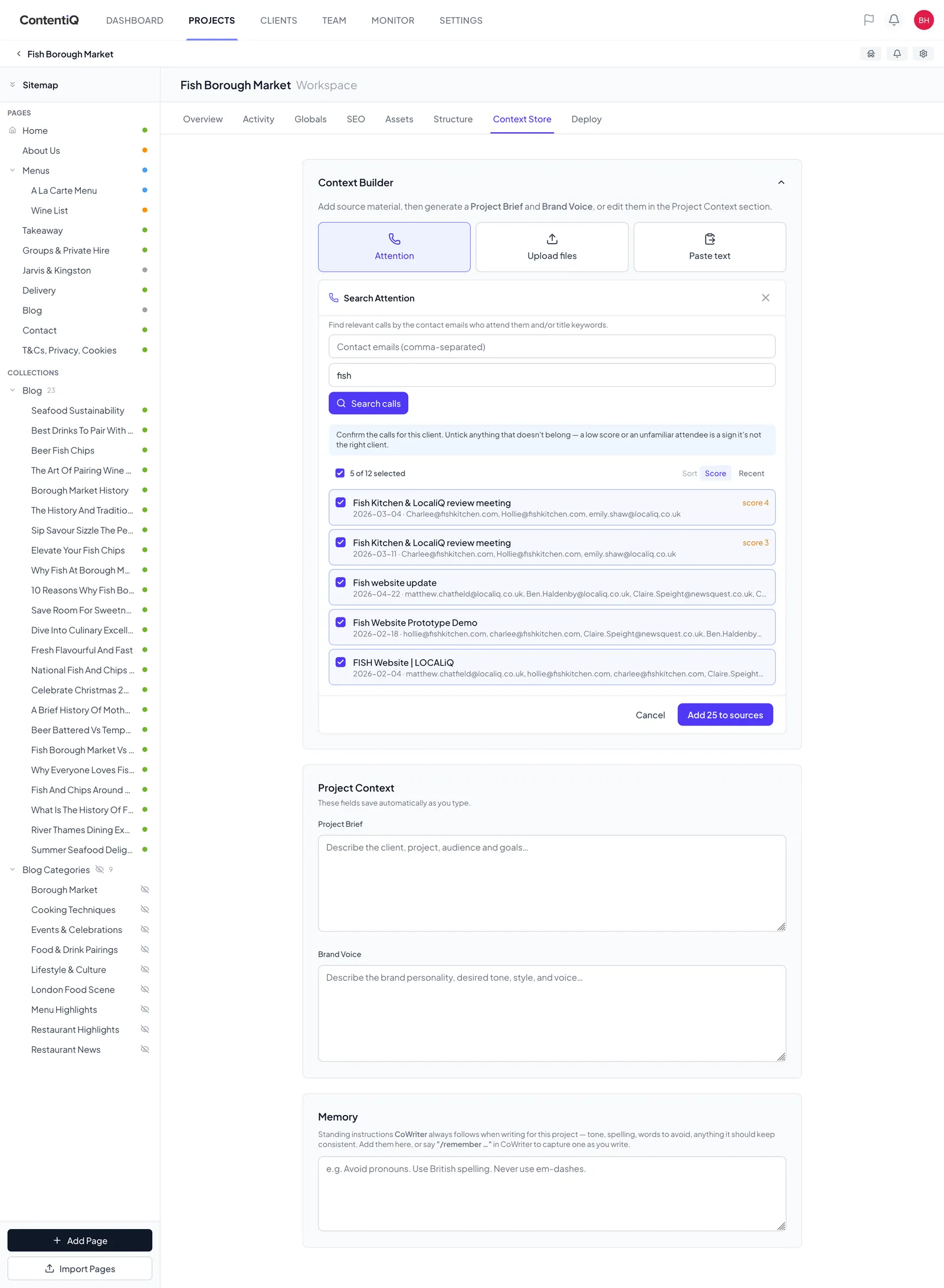Cancel the Attention search

(x=650, y=715)
